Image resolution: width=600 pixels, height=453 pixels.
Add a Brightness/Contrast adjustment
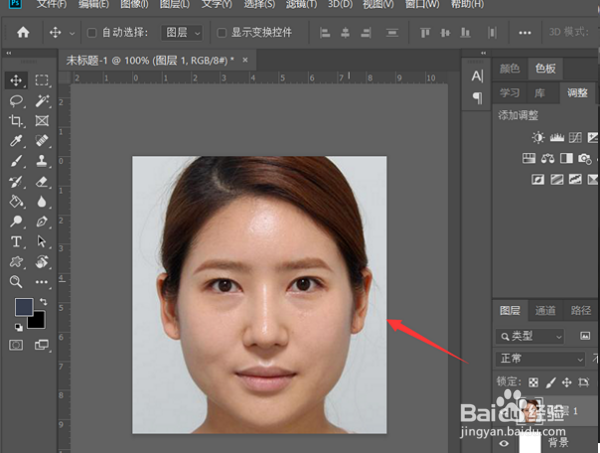pos(538,137)
